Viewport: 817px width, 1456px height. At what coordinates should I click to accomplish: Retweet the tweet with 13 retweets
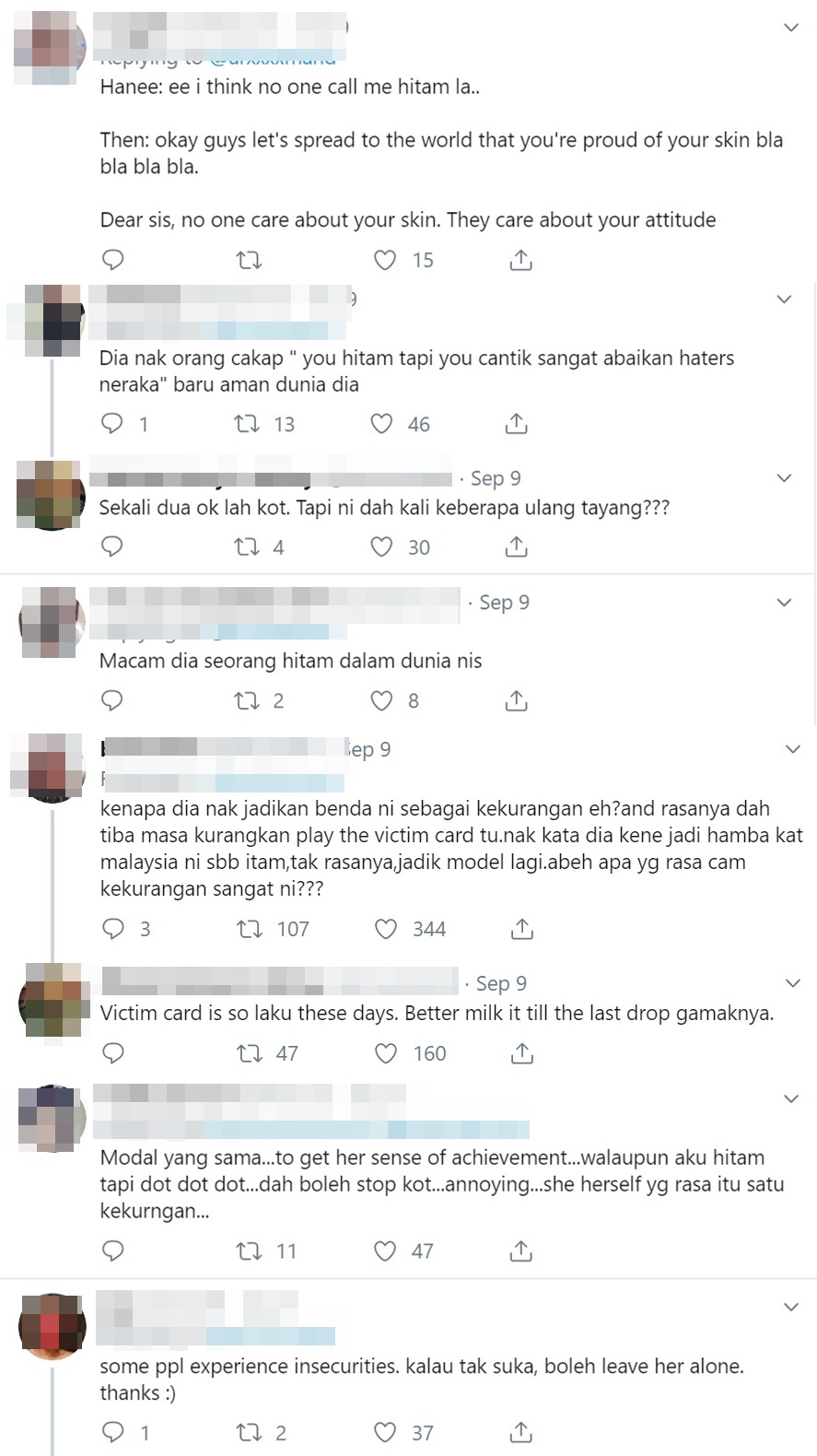point(246,424)
